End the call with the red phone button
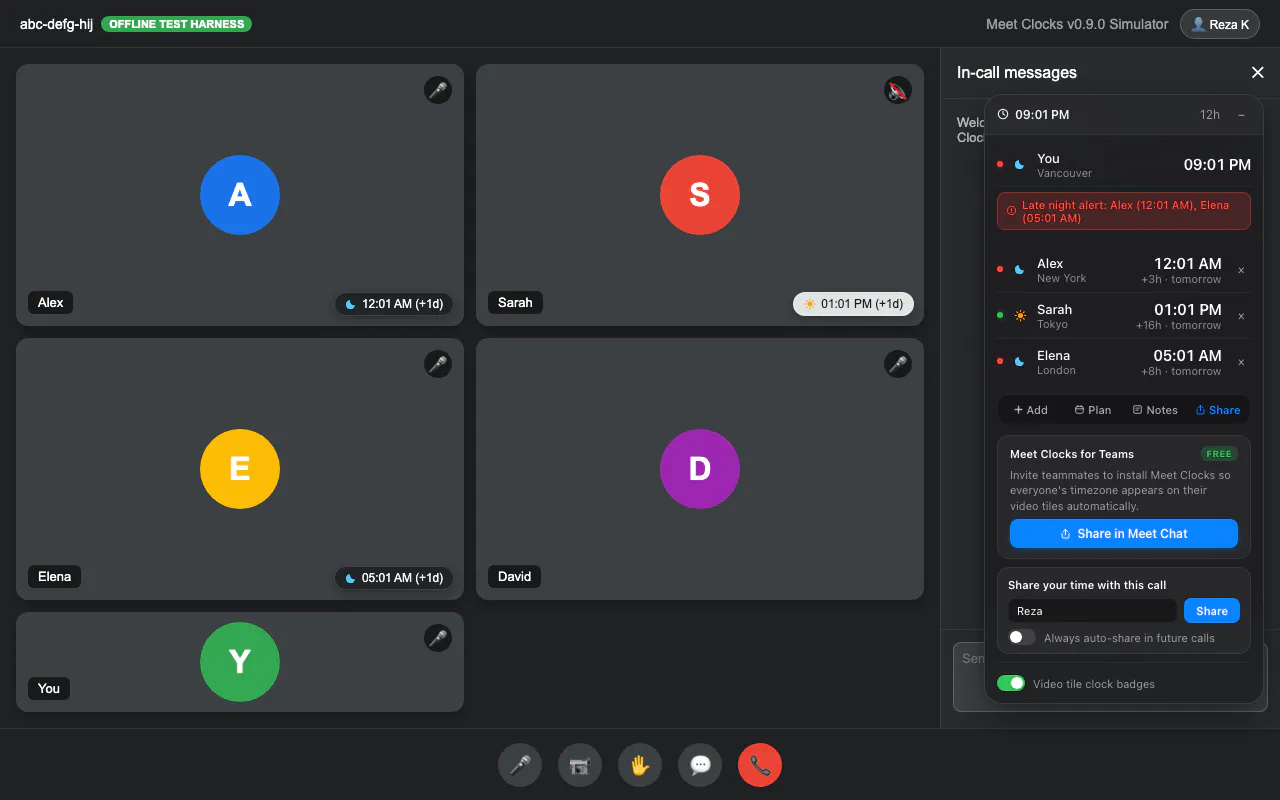Image resolution: width=1280 pixels, height=800 pixels. click(x=760, y=766)
